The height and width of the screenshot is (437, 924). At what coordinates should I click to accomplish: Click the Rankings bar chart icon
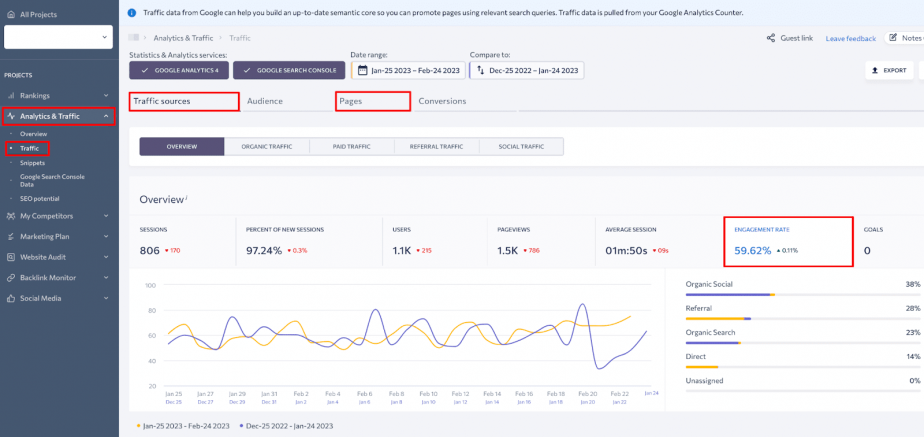[x=11, y=95]
